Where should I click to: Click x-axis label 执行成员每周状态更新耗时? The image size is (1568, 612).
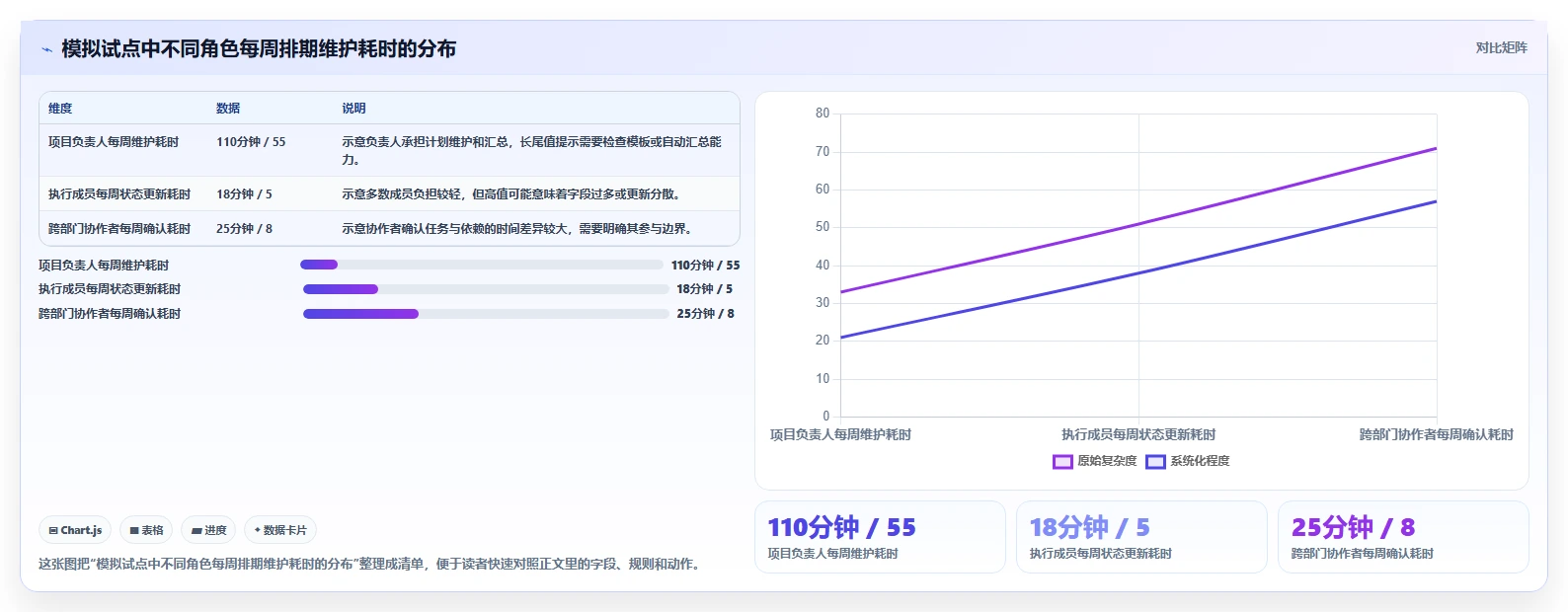click(x=1138, y=435)
